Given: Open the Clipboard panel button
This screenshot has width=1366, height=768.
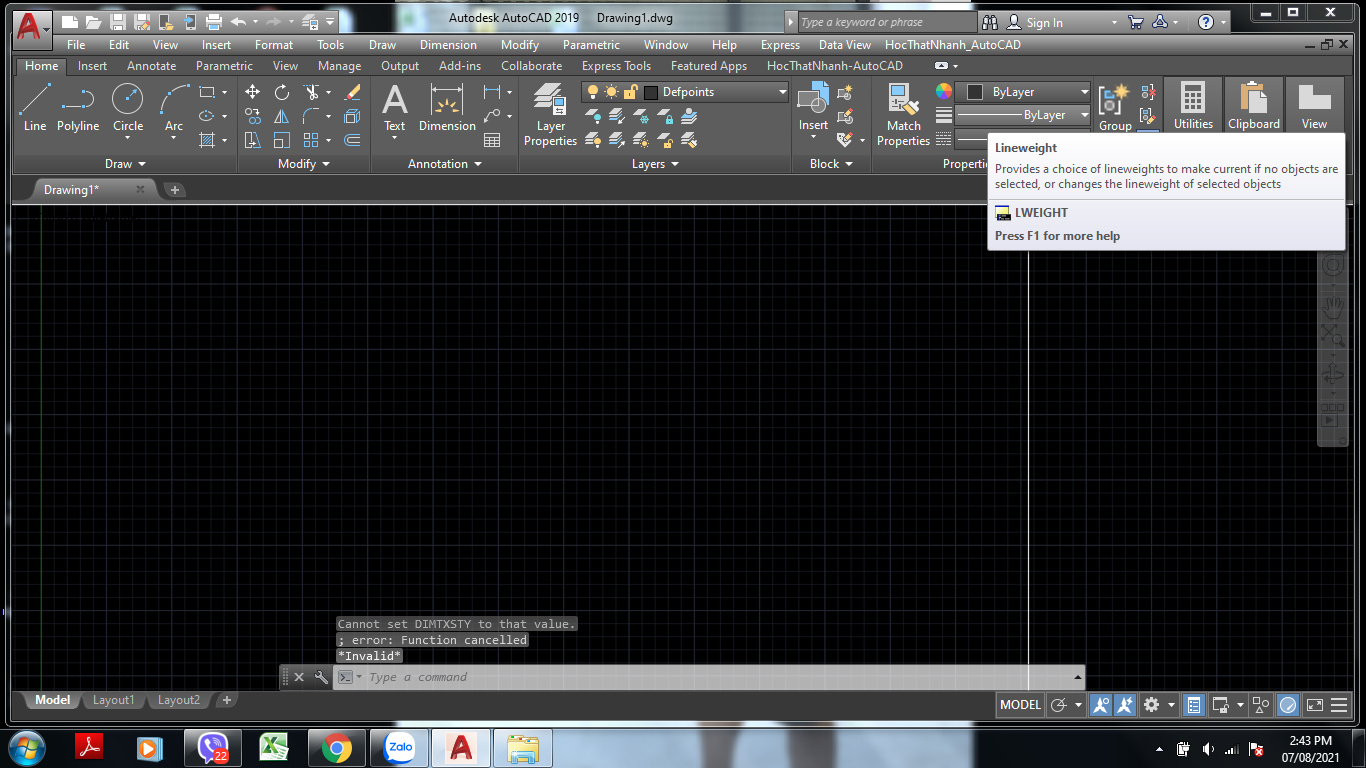Looking at the screenshot, I should point(1254,106).
